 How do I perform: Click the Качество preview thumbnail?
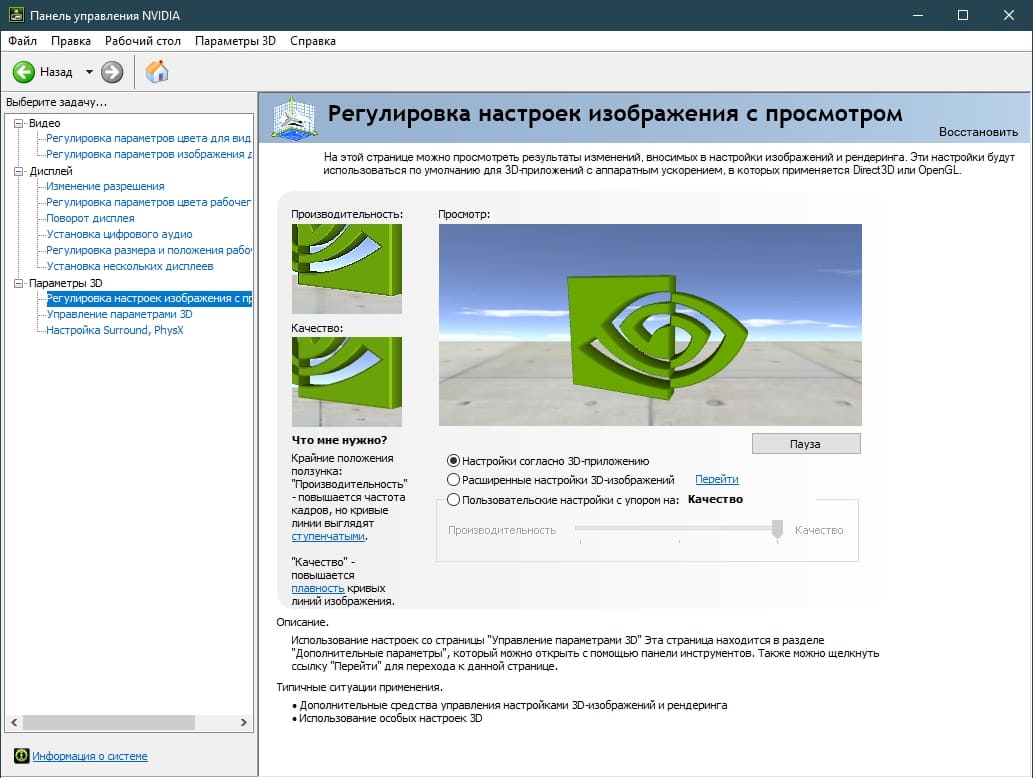coord(347,381)
